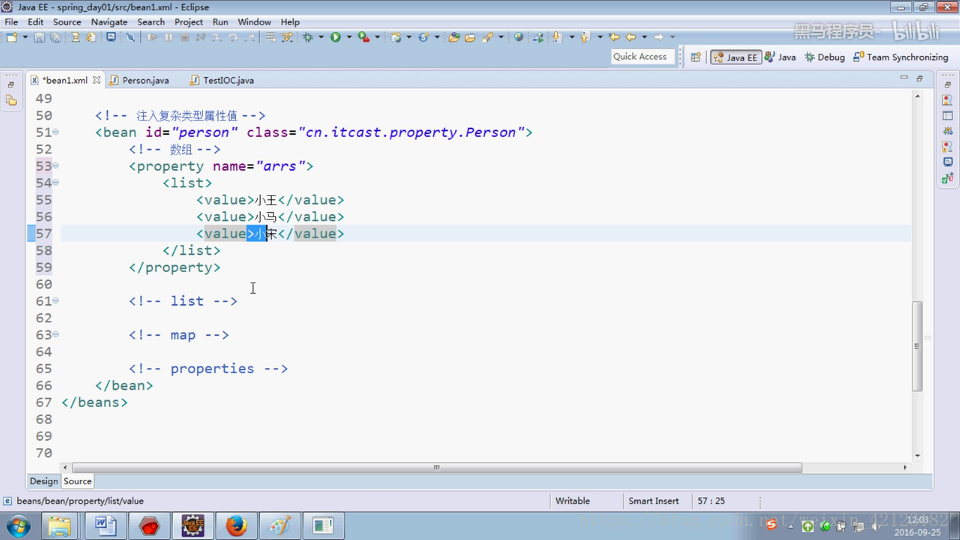Open the Word taskbar icon
This screenshot has width=960, height=540.
click(x=105, y=526)
